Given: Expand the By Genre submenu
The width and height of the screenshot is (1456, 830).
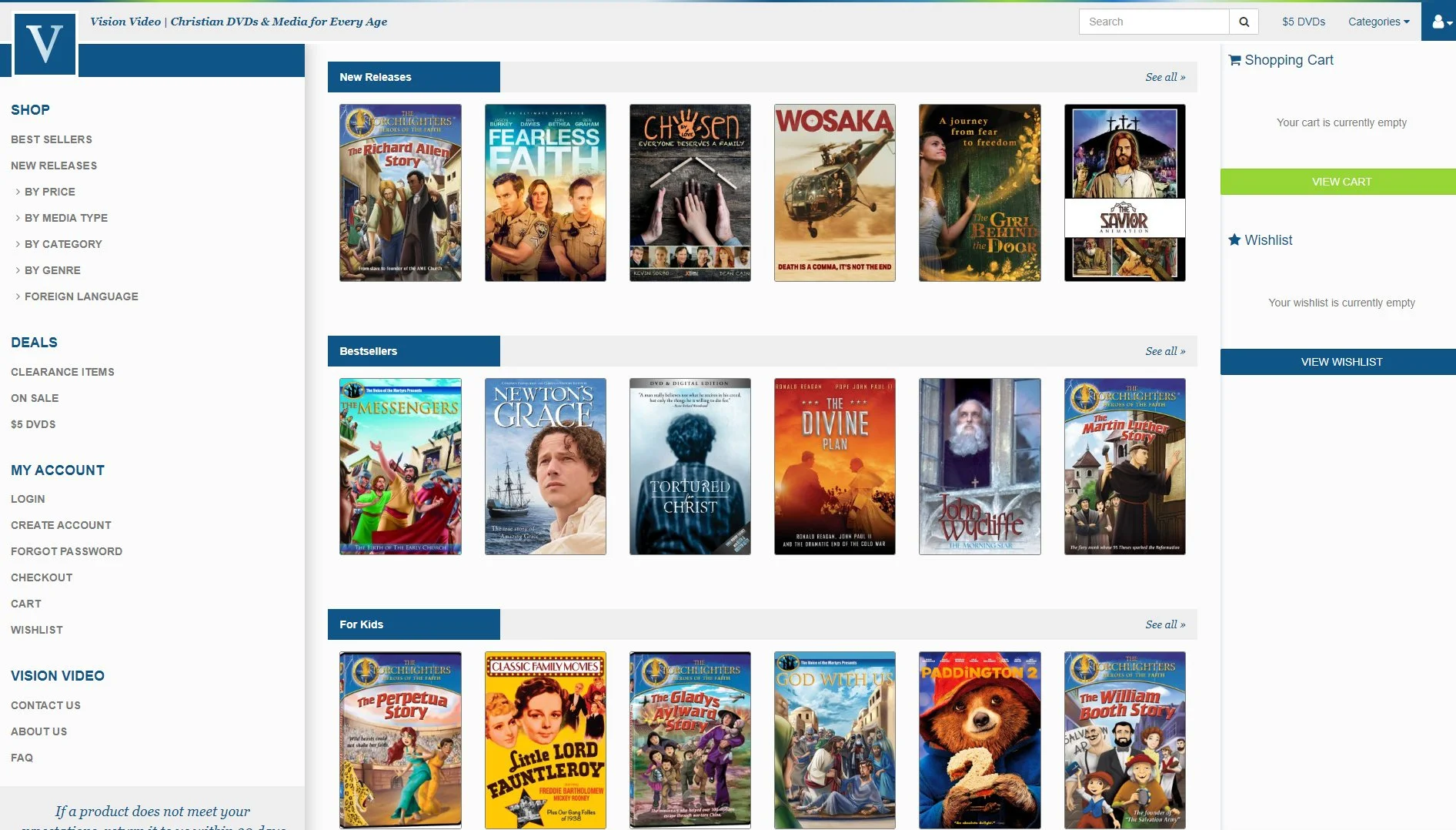Looking at the screenshot, I should (x=52, y=270).
